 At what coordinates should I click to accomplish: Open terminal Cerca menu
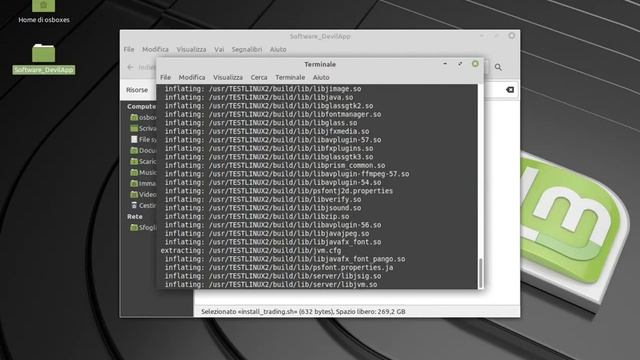coord(259,77)
